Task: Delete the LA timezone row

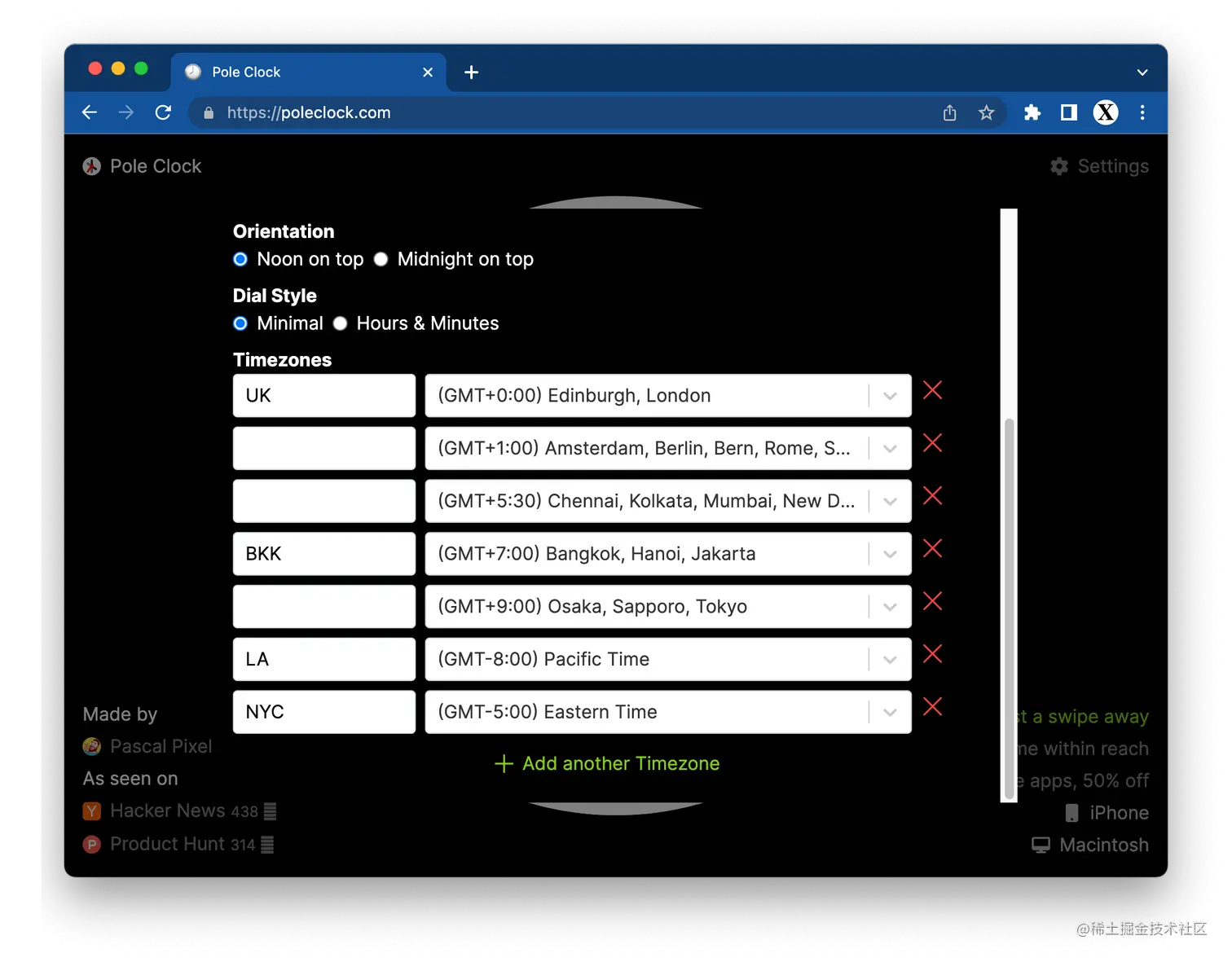Action: [932, 654]
